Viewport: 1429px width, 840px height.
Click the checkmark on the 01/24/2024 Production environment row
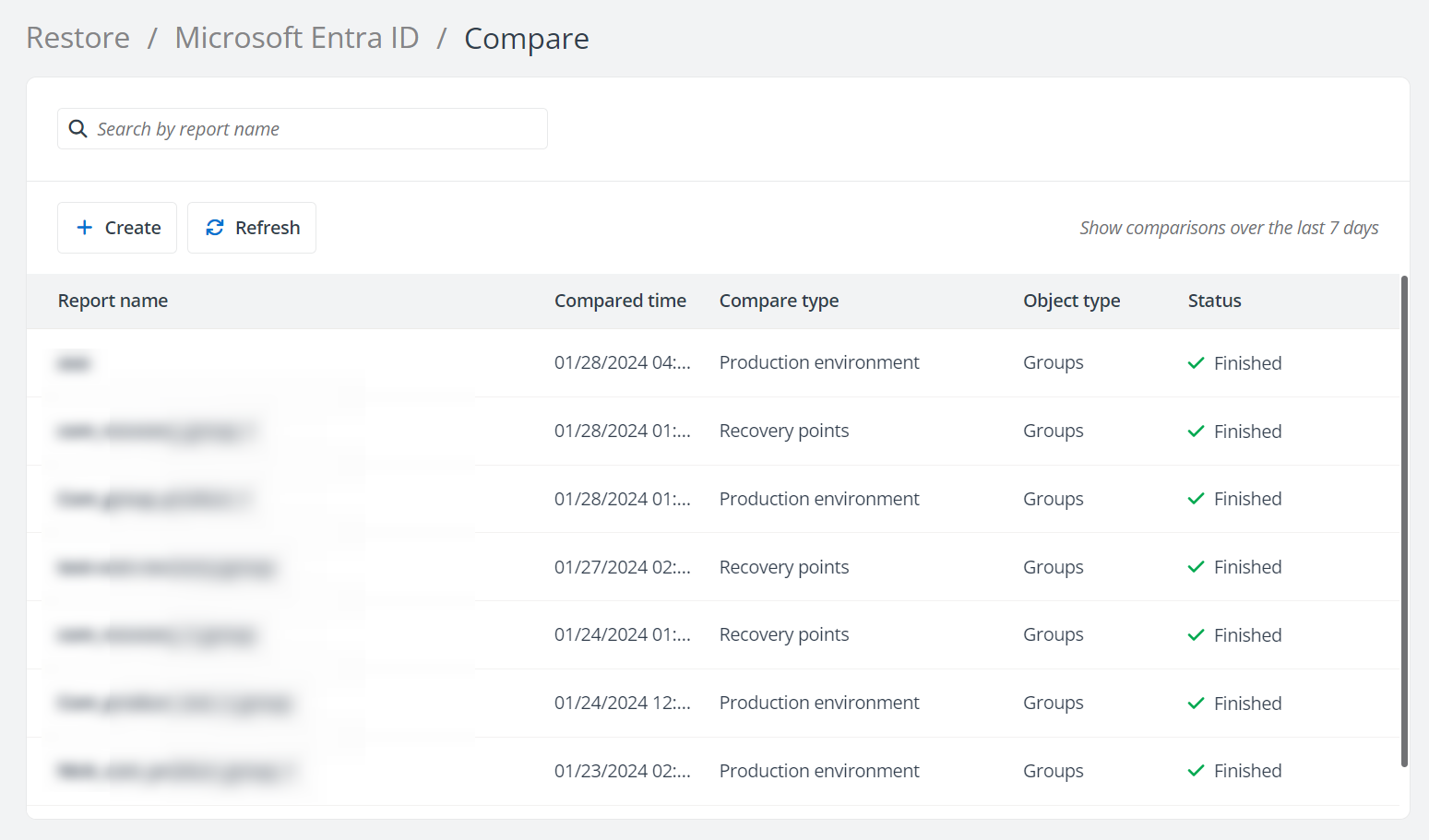[1196, 703]
